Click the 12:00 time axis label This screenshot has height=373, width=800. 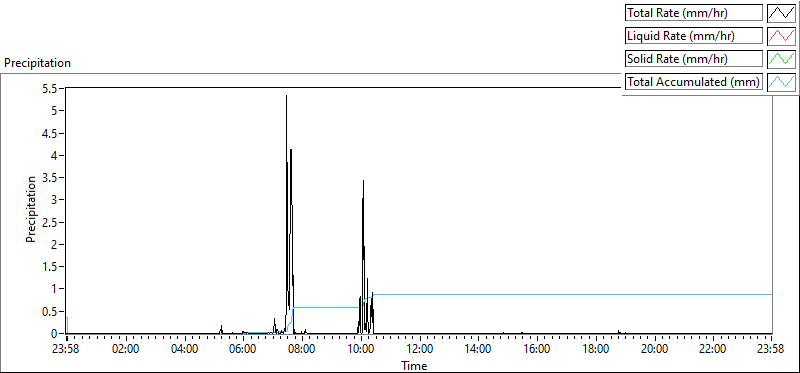[x=419, y=350]
